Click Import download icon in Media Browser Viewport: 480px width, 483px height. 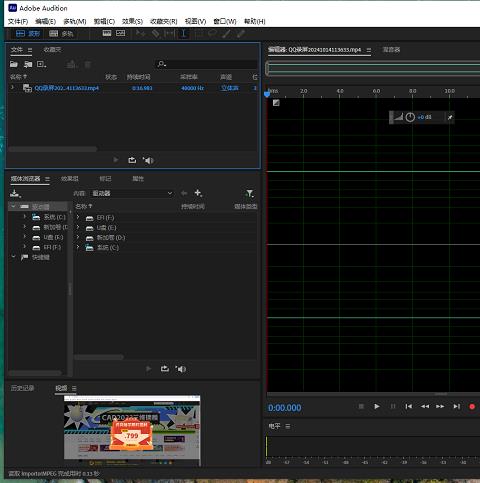tap(15, 193)
